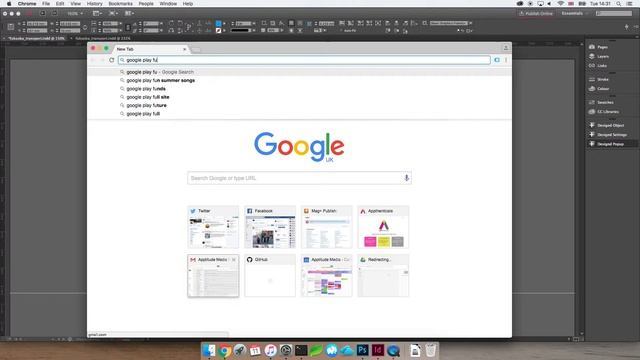Switch to InDesign via Dock icon

[x=378, y=350]
